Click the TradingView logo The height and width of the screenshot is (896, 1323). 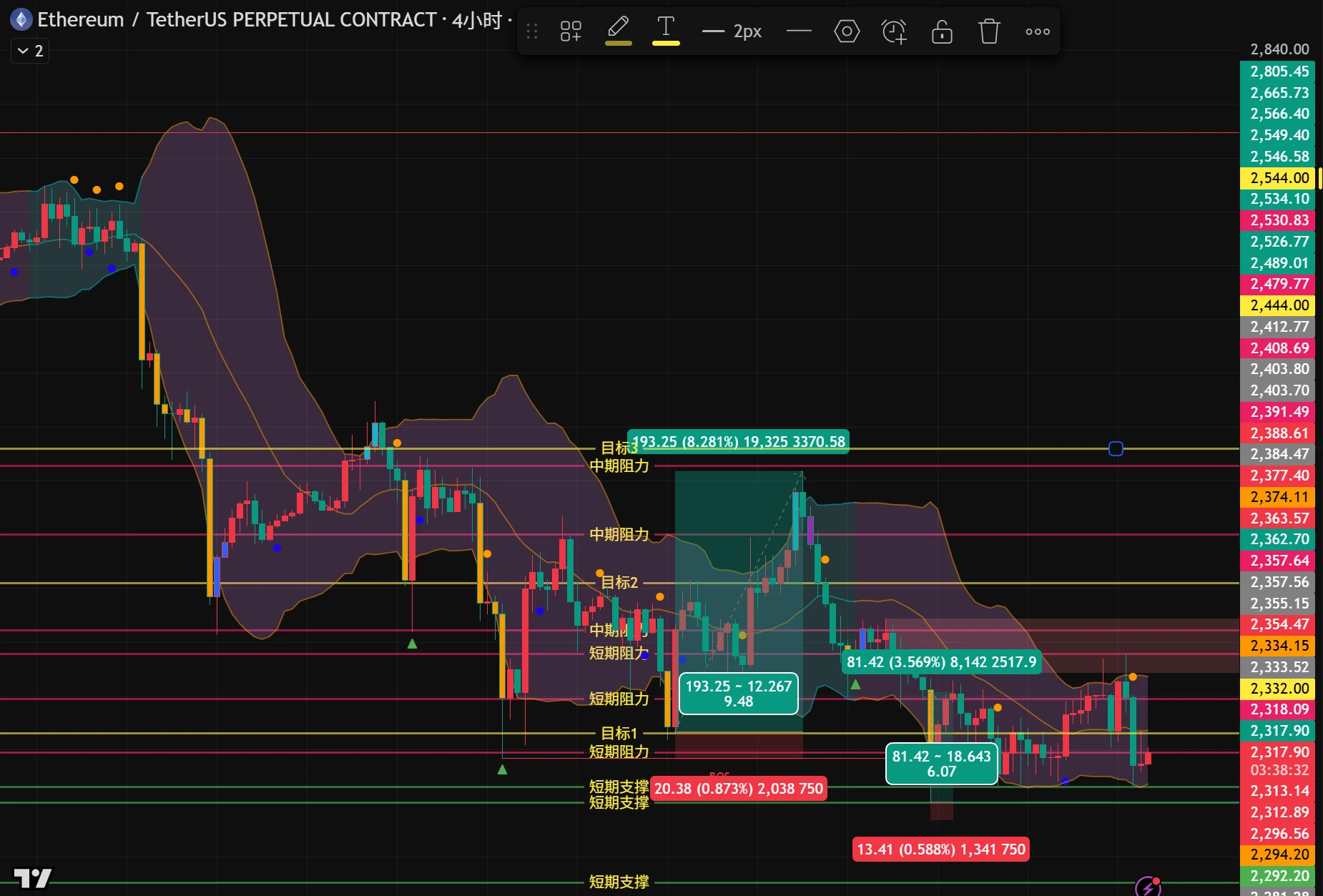coord(33,877)
